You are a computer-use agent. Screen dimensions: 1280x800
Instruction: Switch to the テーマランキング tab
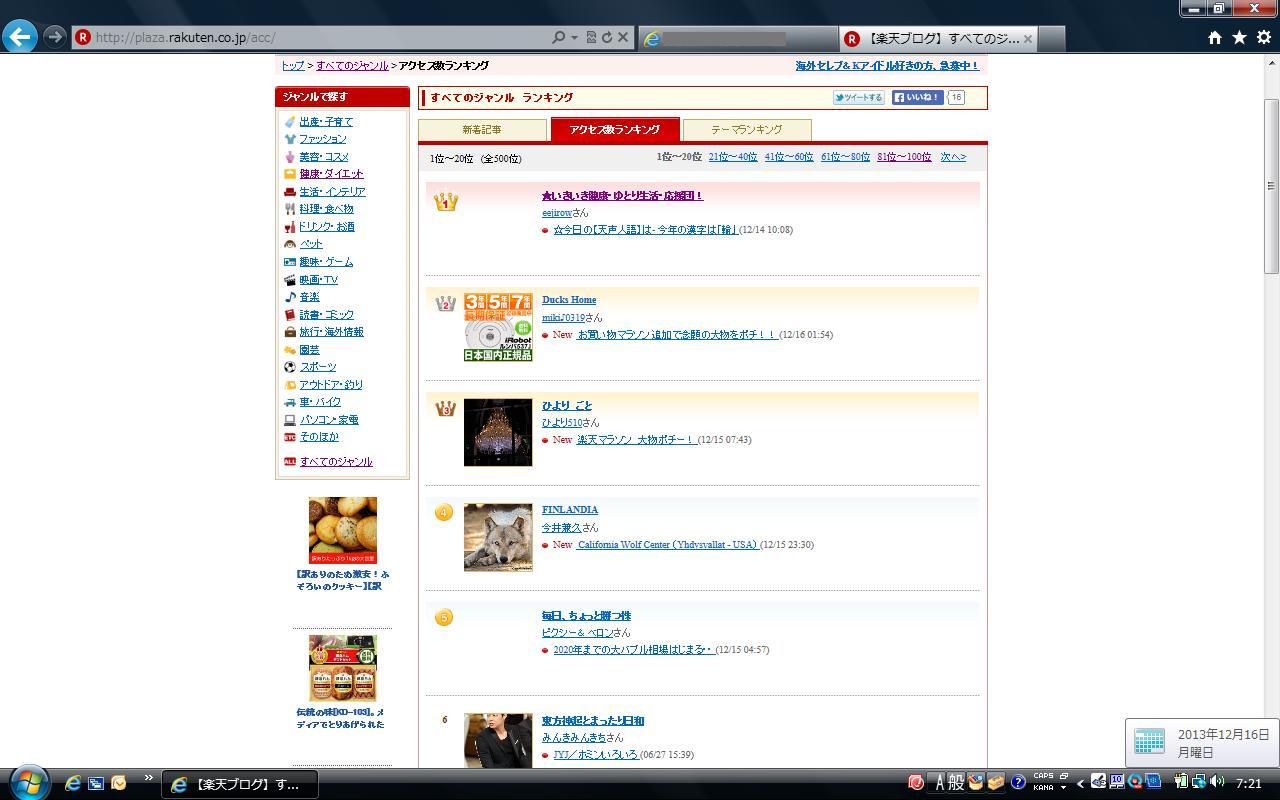(x=746, y=130)
